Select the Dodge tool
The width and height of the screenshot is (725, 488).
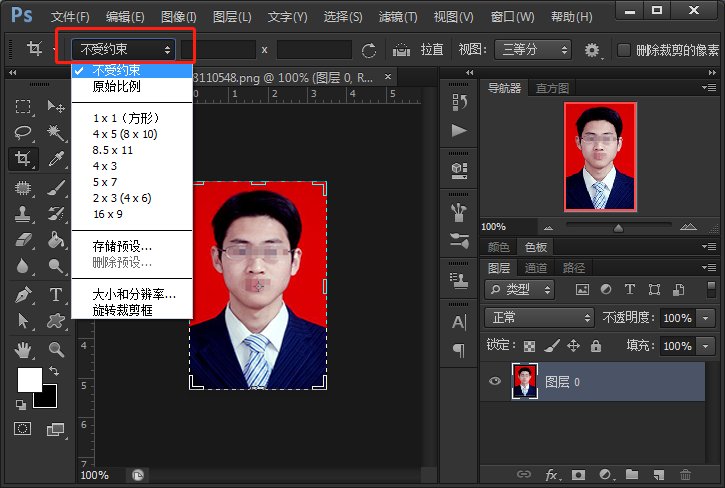56,266
